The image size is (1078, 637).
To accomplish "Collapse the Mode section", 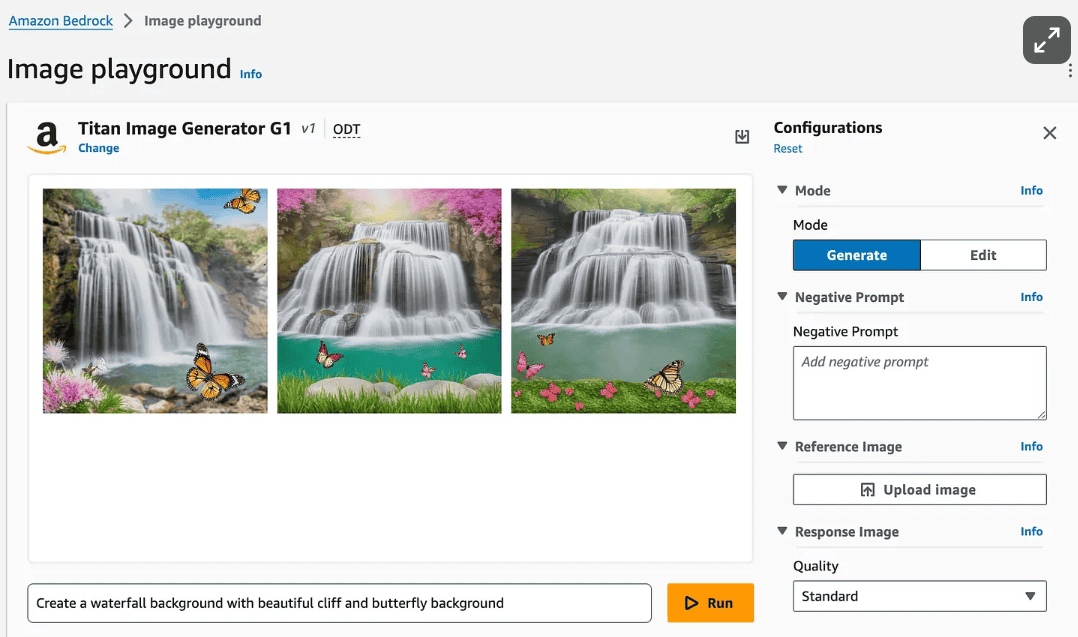I will pyautogui.click(x=782, y=190).
